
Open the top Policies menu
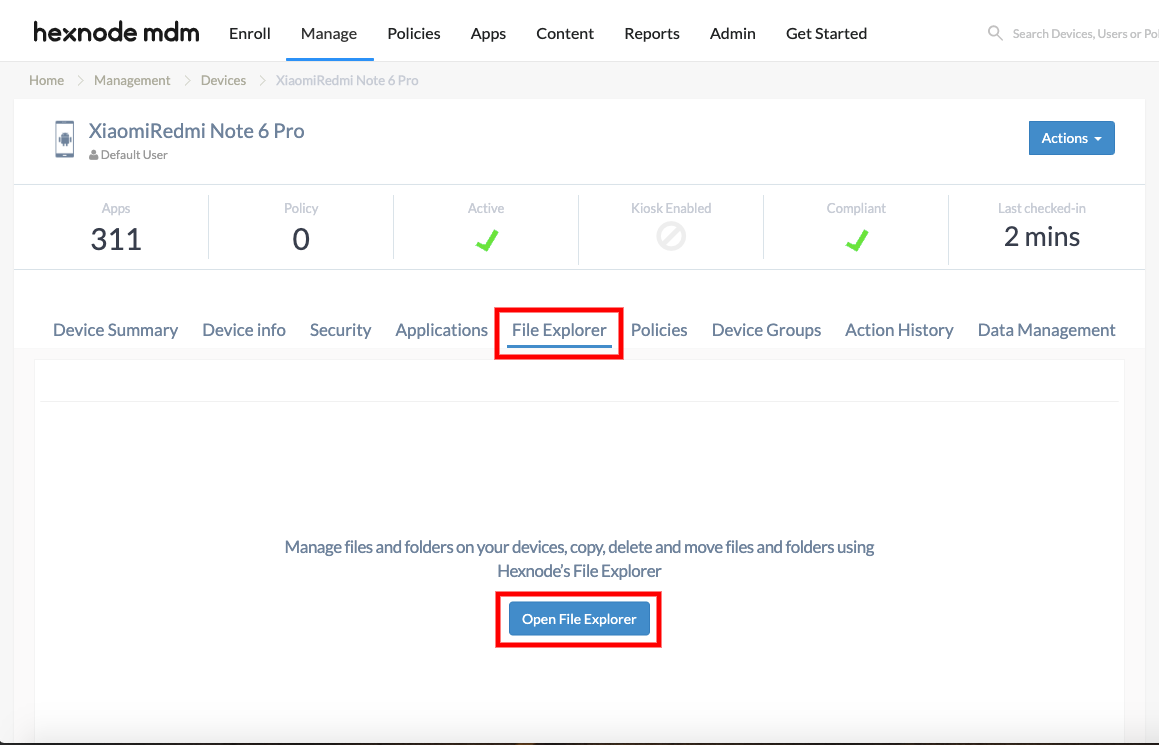tap(414, 33)
